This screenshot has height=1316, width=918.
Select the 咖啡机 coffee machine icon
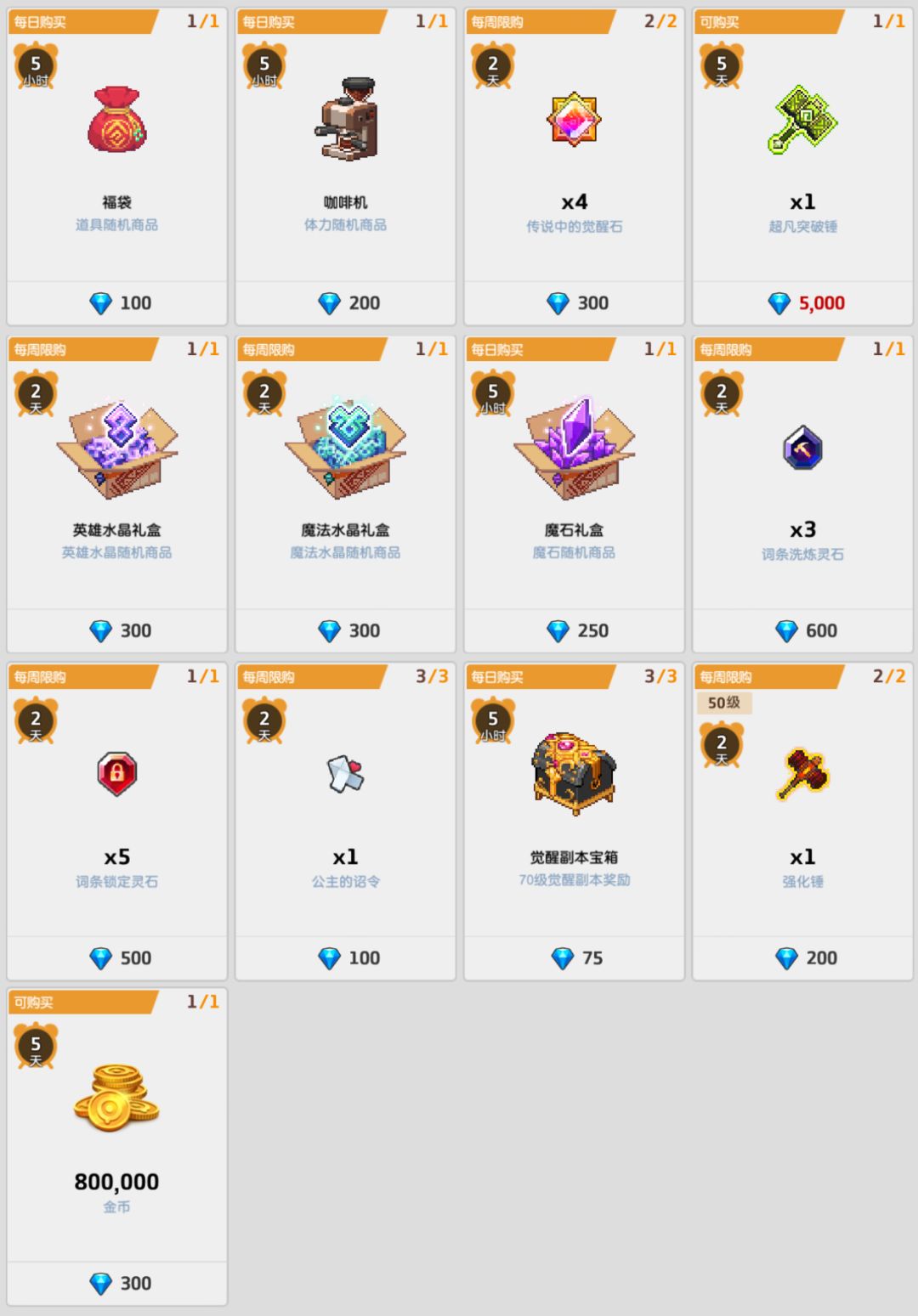pyautogui.click(x=348, y=119)
